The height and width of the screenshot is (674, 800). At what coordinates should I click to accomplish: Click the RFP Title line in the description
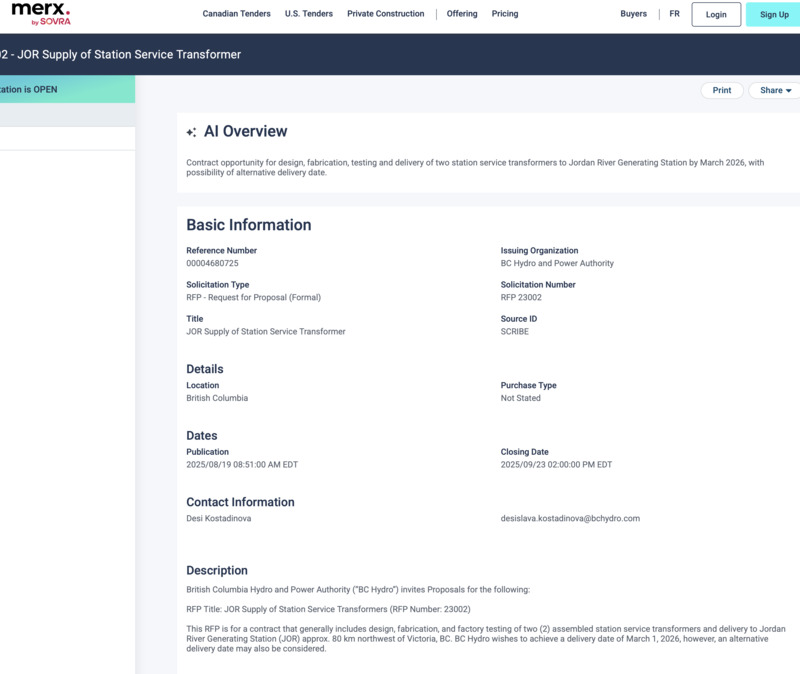click(328, 609)
